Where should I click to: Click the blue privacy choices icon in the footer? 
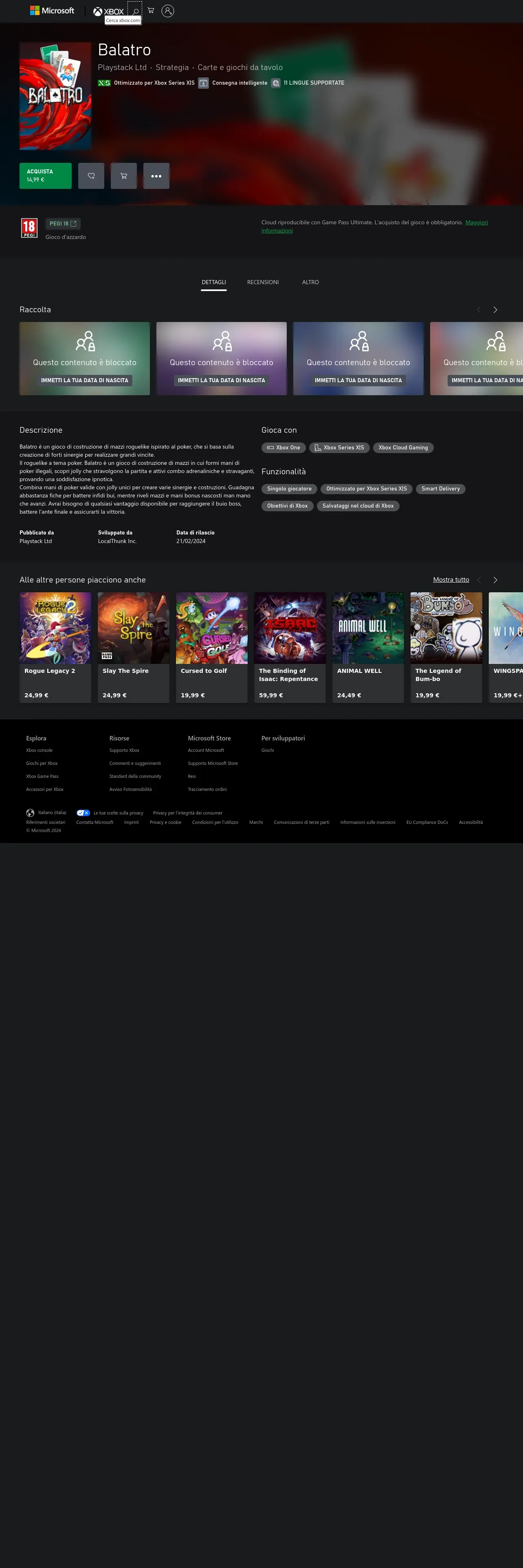click(x=84, y=812)
